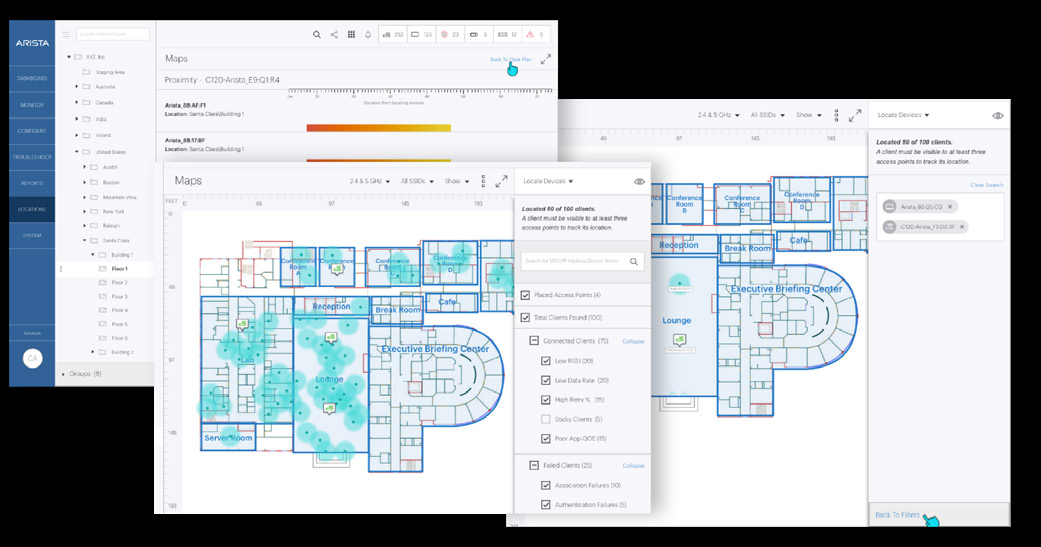Uncheck Poor App QOE (15)
The width and height of the screenshot is (1041, 547).
pyautogui.click(x=546, y=439)
